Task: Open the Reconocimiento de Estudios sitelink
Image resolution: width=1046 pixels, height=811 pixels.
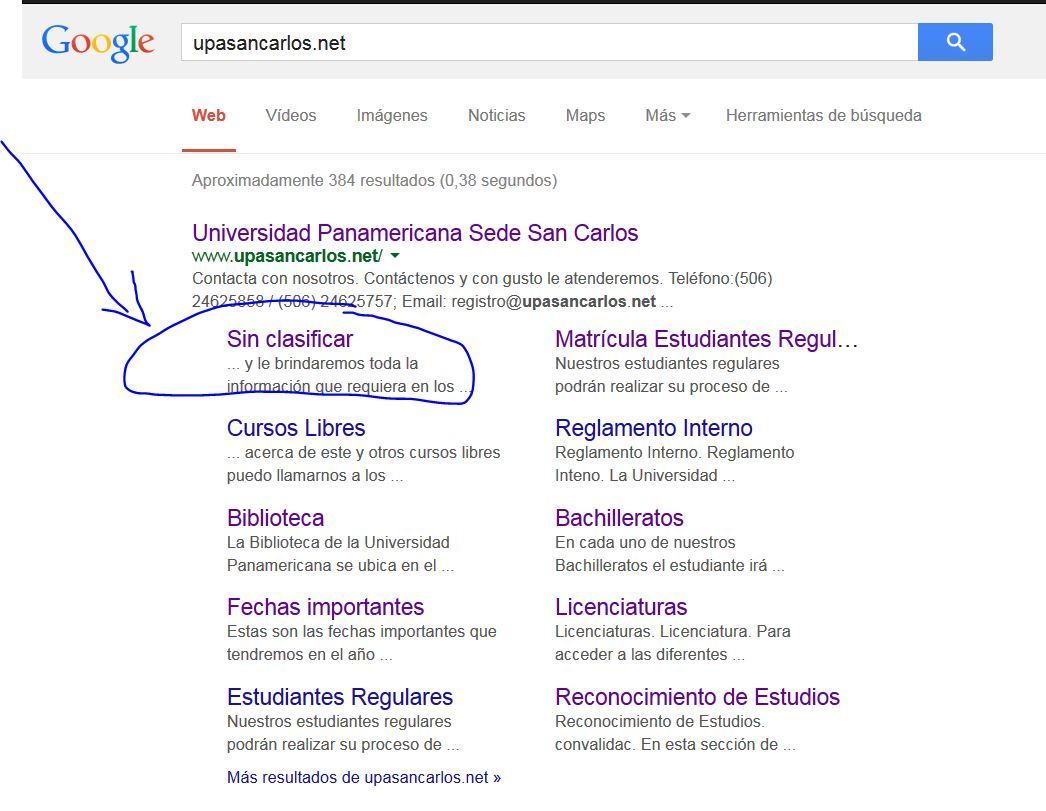Action: coord(697,696)
